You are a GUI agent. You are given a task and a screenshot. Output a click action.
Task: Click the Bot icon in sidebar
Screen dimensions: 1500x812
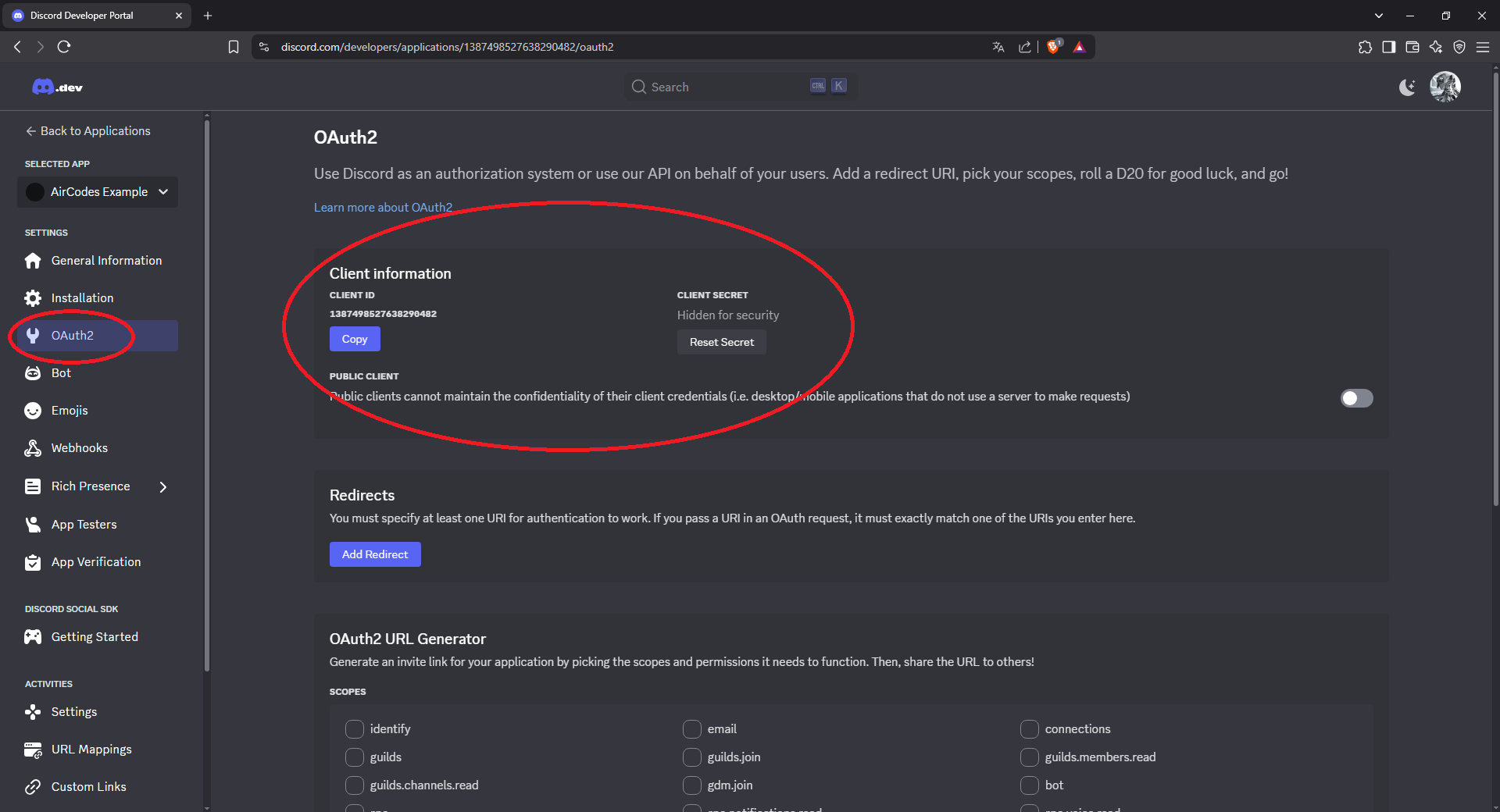[x=33, y=373]
